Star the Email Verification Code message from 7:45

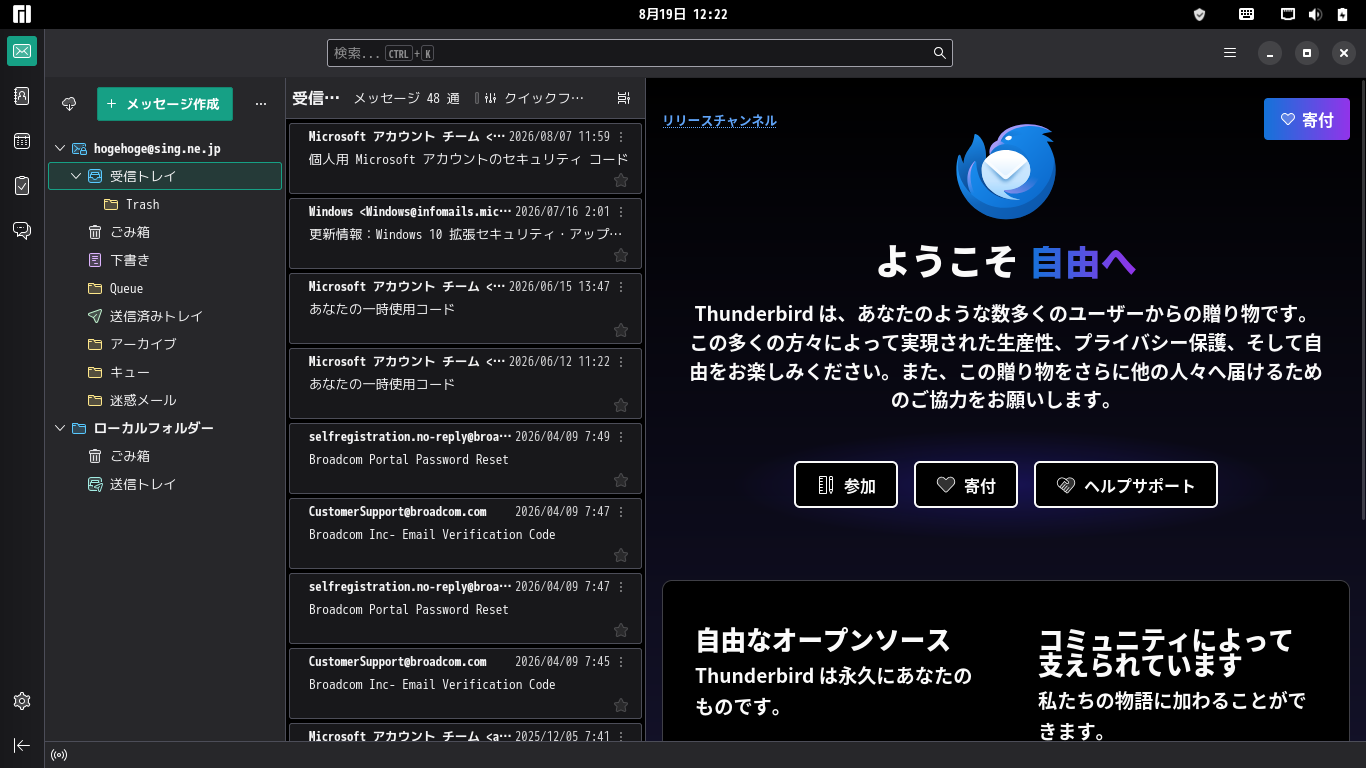(x=621, y=705)
